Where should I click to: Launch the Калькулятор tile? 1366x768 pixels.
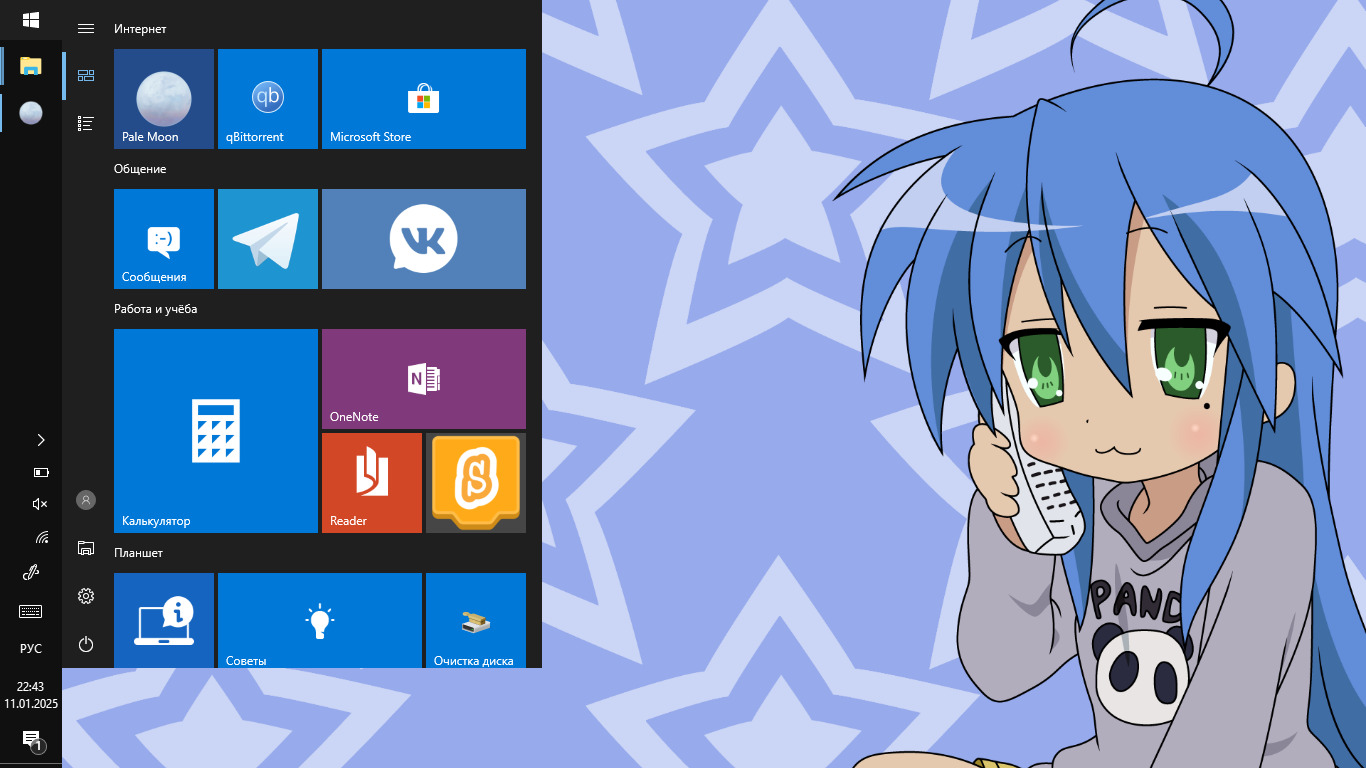[216, 431]
